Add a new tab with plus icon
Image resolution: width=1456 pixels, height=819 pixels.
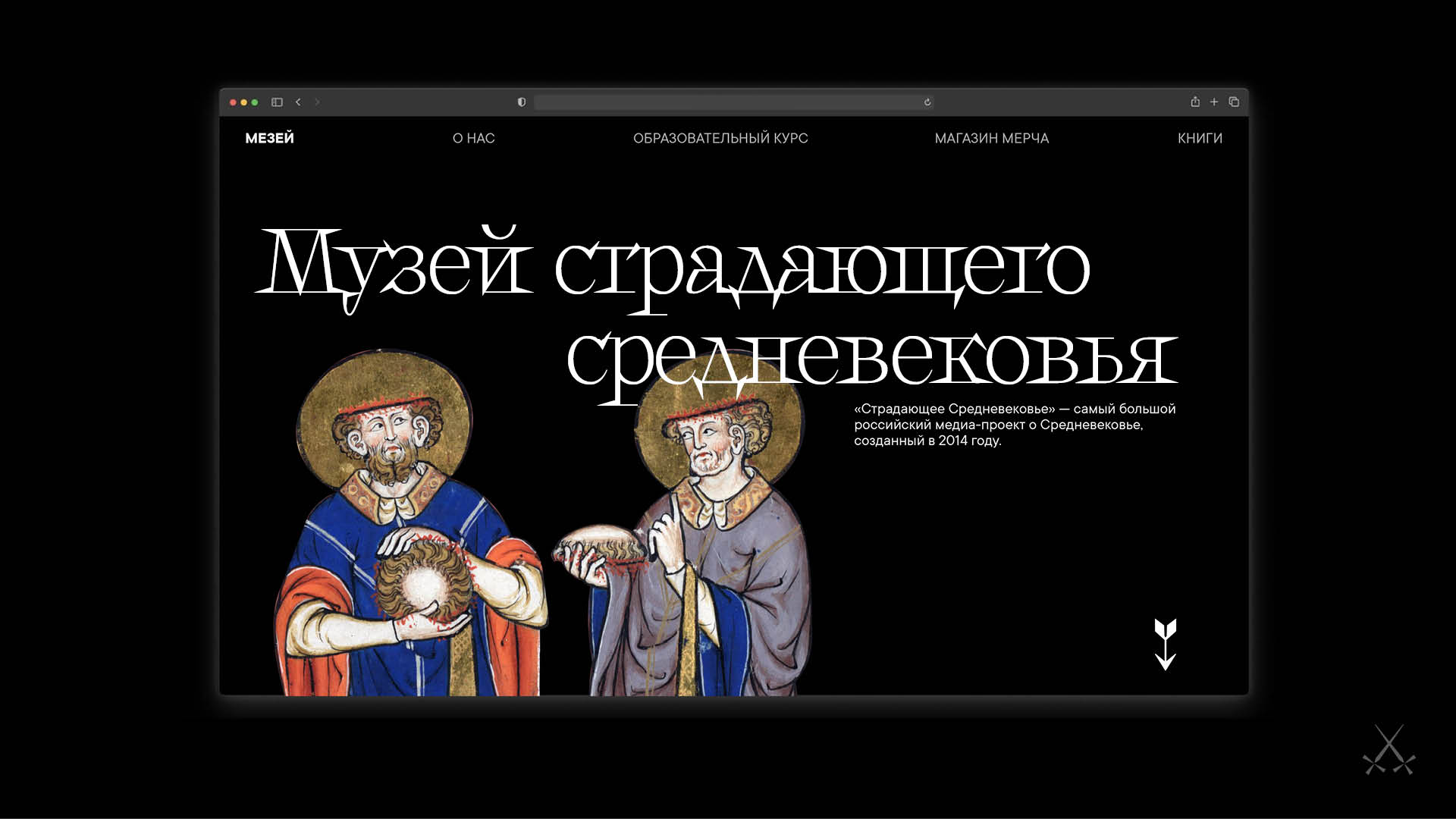[x=1214, y=102]
